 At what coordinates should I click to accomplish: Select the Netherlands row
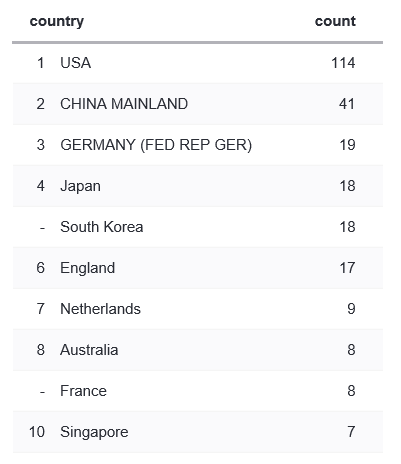click(x=198, y=309)
